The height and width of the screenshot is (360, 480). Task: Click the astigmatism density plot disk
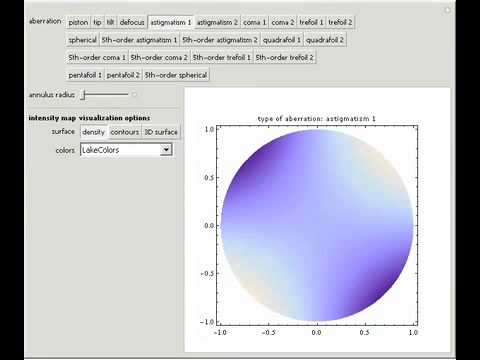click(x=317, y=225)
